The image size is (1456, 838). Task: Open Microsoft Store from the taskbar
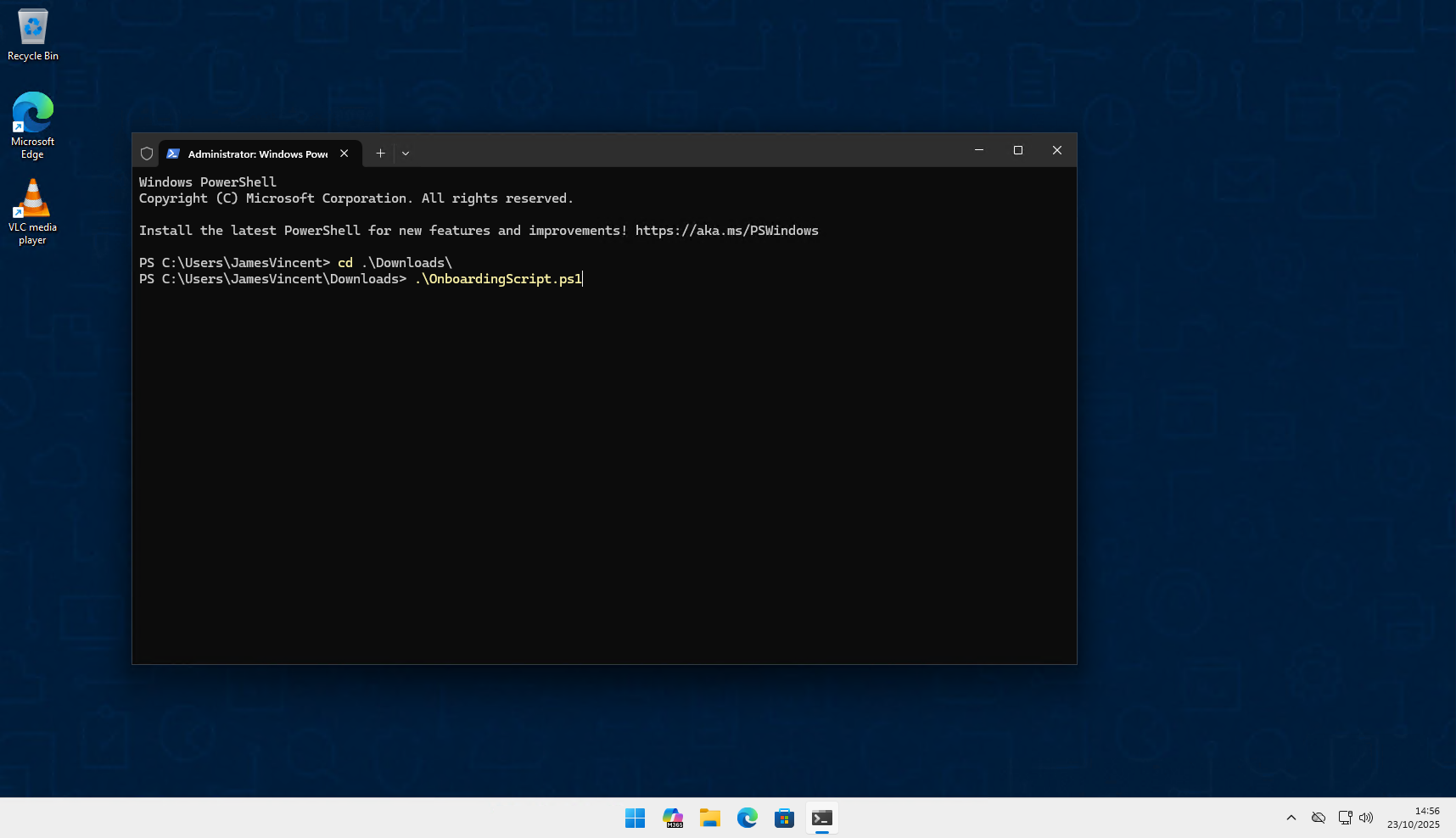[785, 818]
